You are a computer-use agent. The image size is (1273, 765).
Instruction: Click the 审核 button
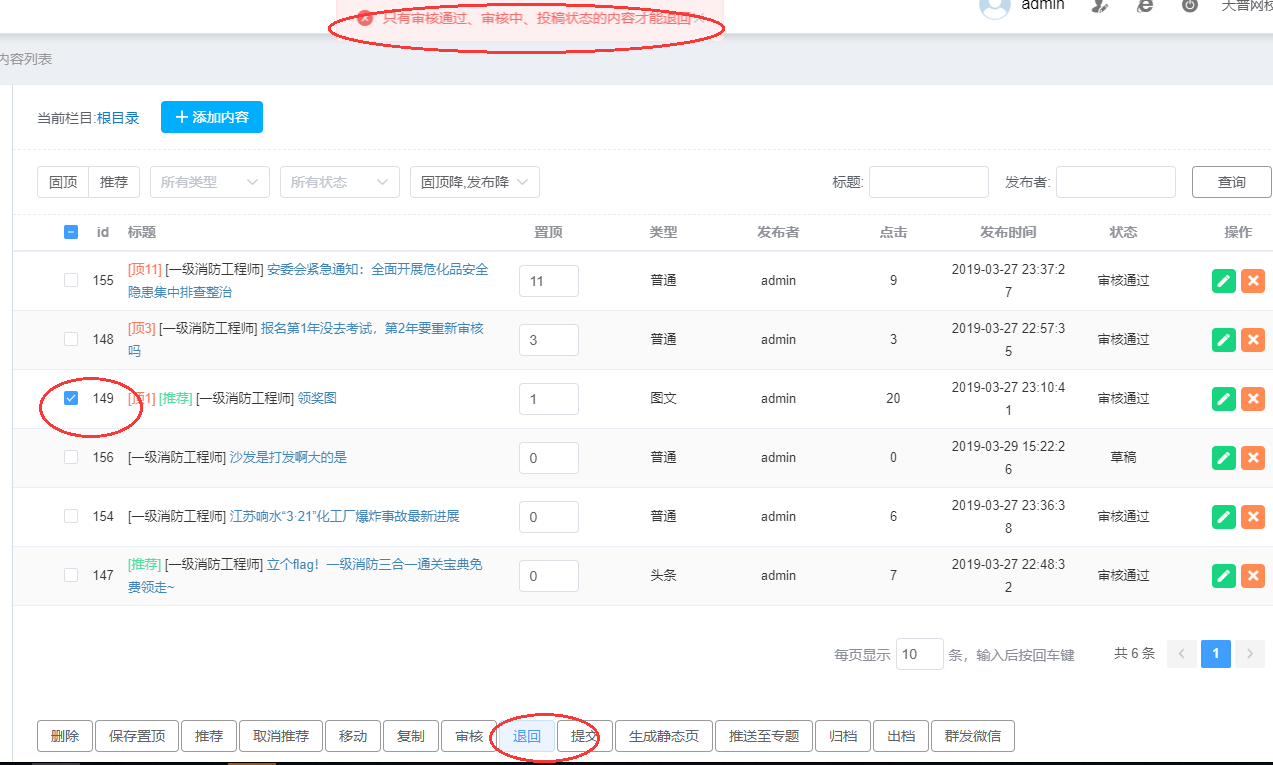click(x=469, y=736)
